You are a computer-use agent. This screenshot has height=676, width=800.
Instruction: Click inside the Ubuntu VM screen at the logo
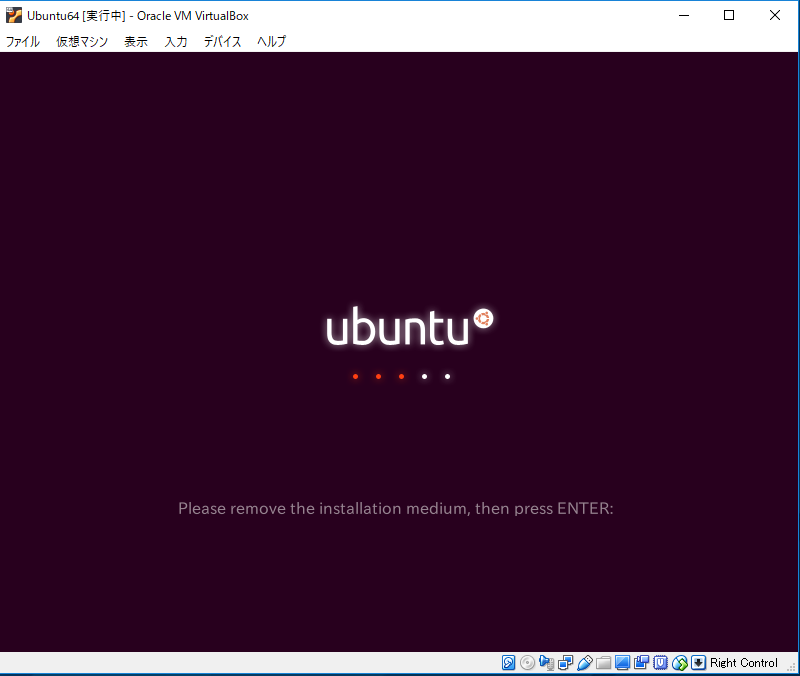click(410, 327)
